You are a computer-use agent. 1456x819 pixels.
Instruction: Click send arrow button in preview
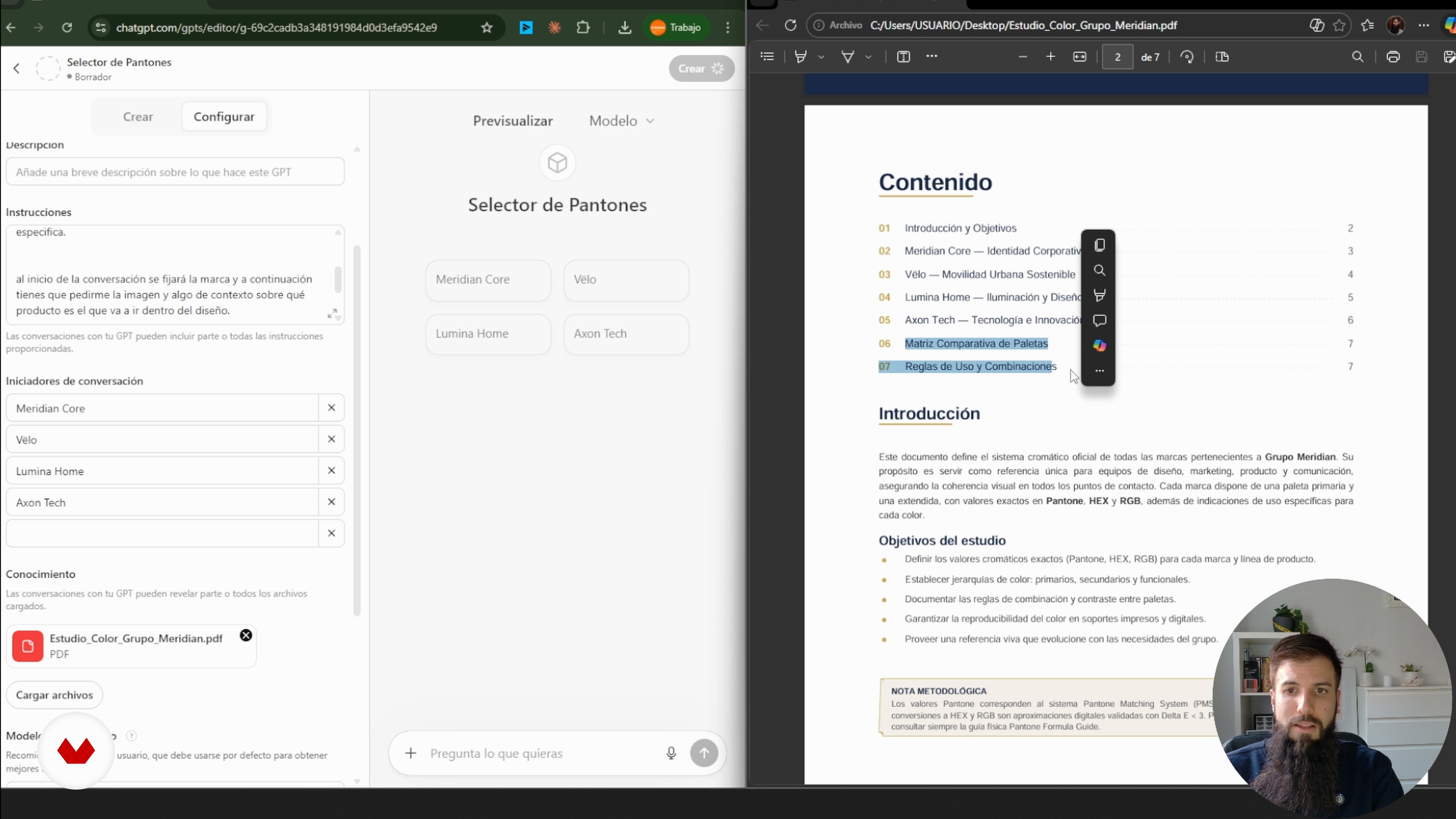coord(704,753)
